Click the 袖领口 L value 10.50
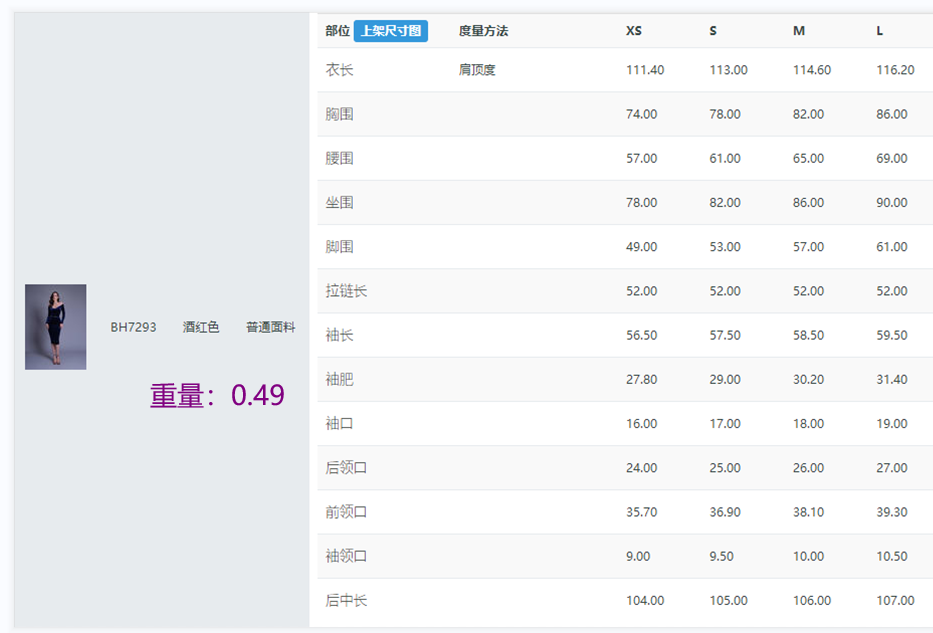 (x=892, y=556)
